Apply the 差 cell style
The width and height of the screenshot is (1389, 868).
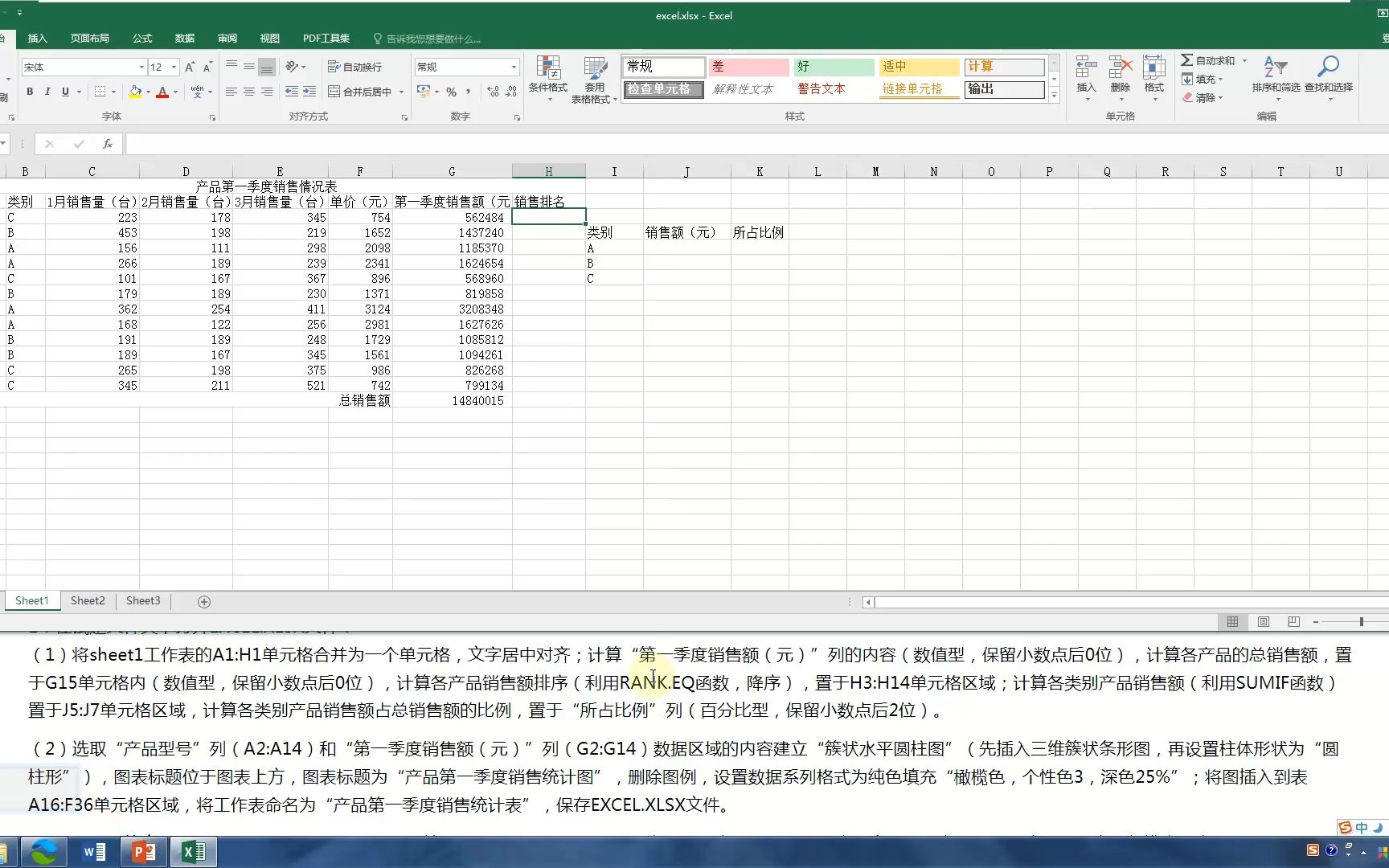(749, 67)
